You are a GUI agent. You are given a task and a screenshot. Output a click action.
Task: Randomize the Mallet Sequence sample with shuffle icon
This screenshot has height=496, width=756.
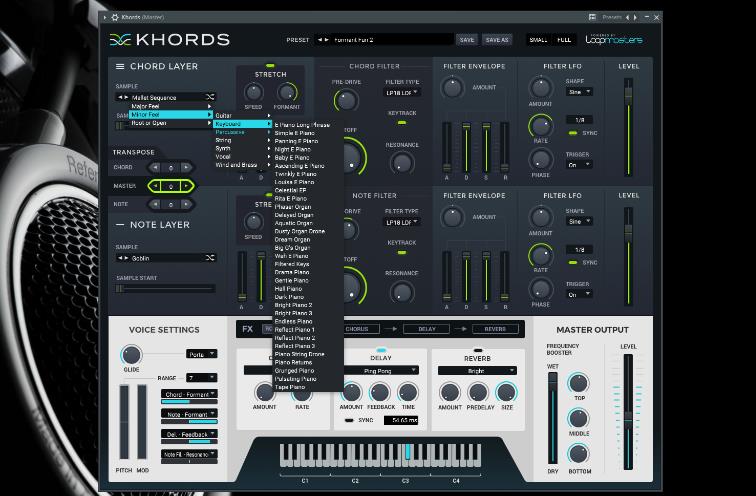[210, 97]
